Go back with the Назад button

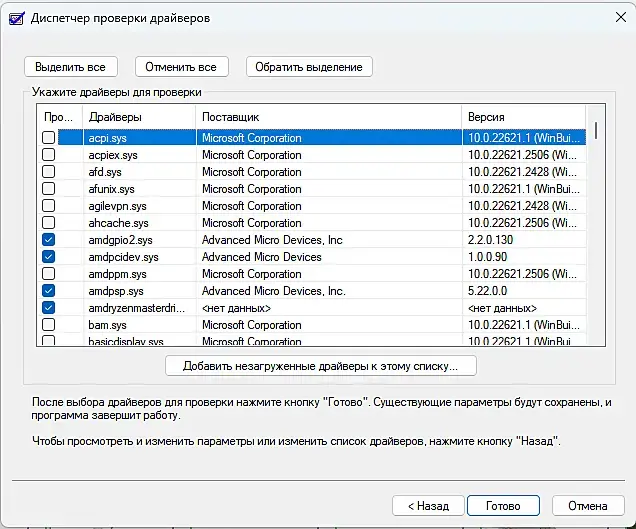(427, 505)
